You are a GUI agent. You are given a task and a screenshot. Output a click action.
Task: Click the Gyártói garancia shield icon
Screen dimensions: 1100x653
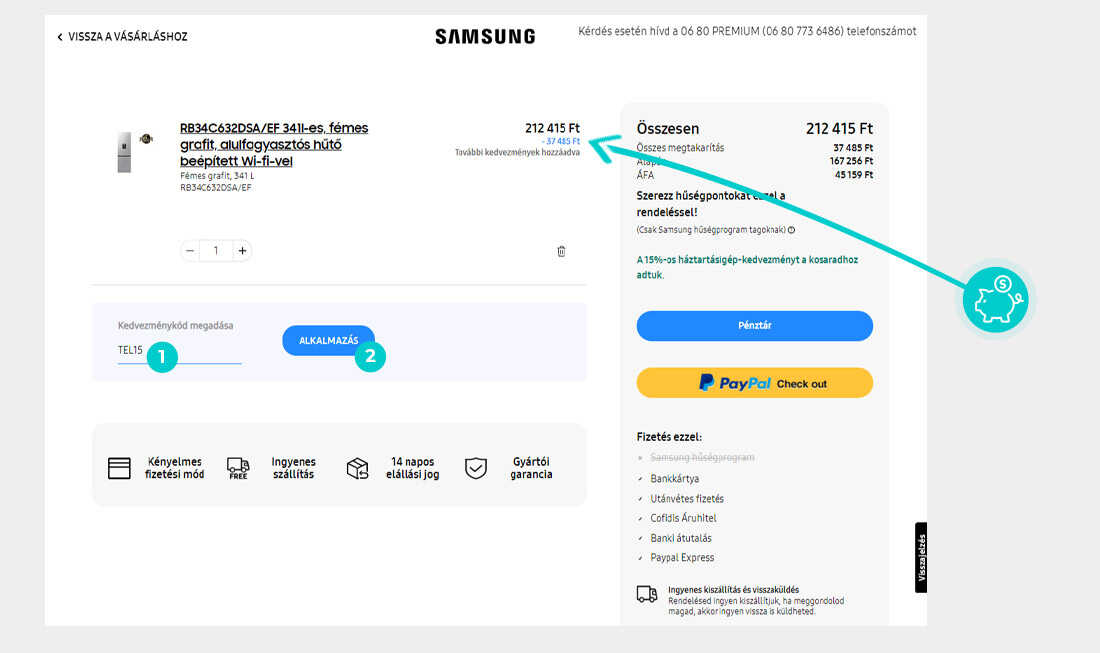(476, 468)
